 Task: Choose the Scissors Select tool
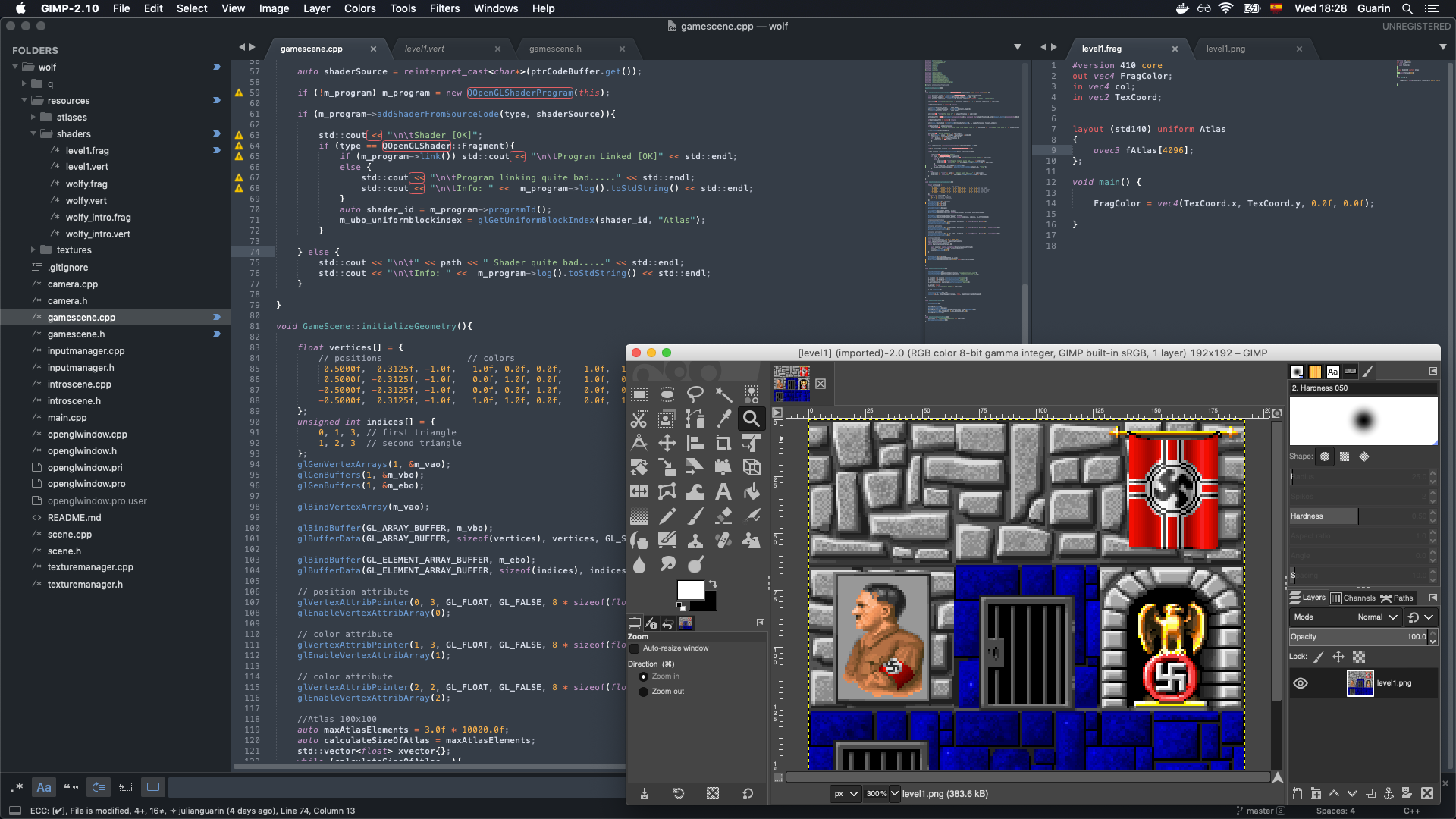pos(639,419)
